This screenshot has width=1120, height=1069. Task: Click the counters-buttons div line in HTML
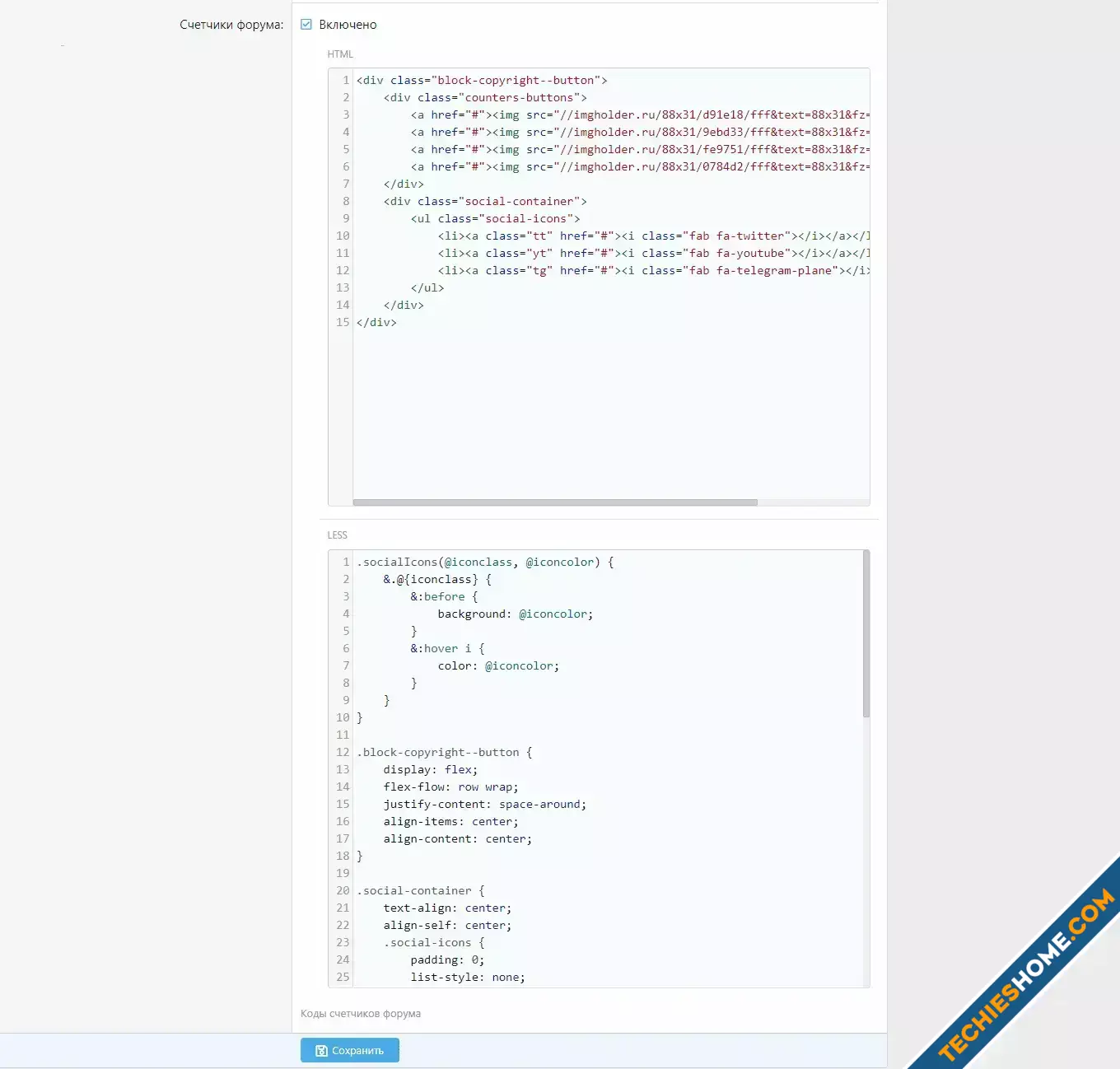[x=485, y=97]
